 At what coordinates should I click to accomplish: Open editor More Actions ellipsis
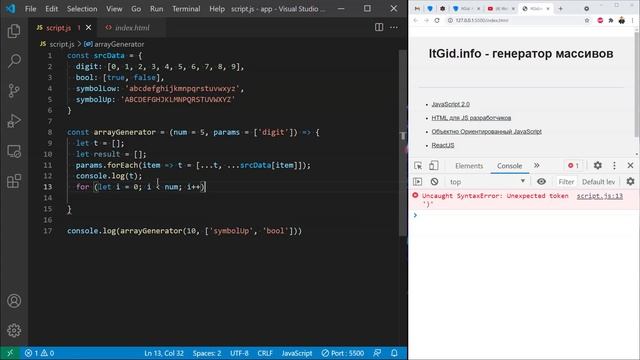coord(393,27)
